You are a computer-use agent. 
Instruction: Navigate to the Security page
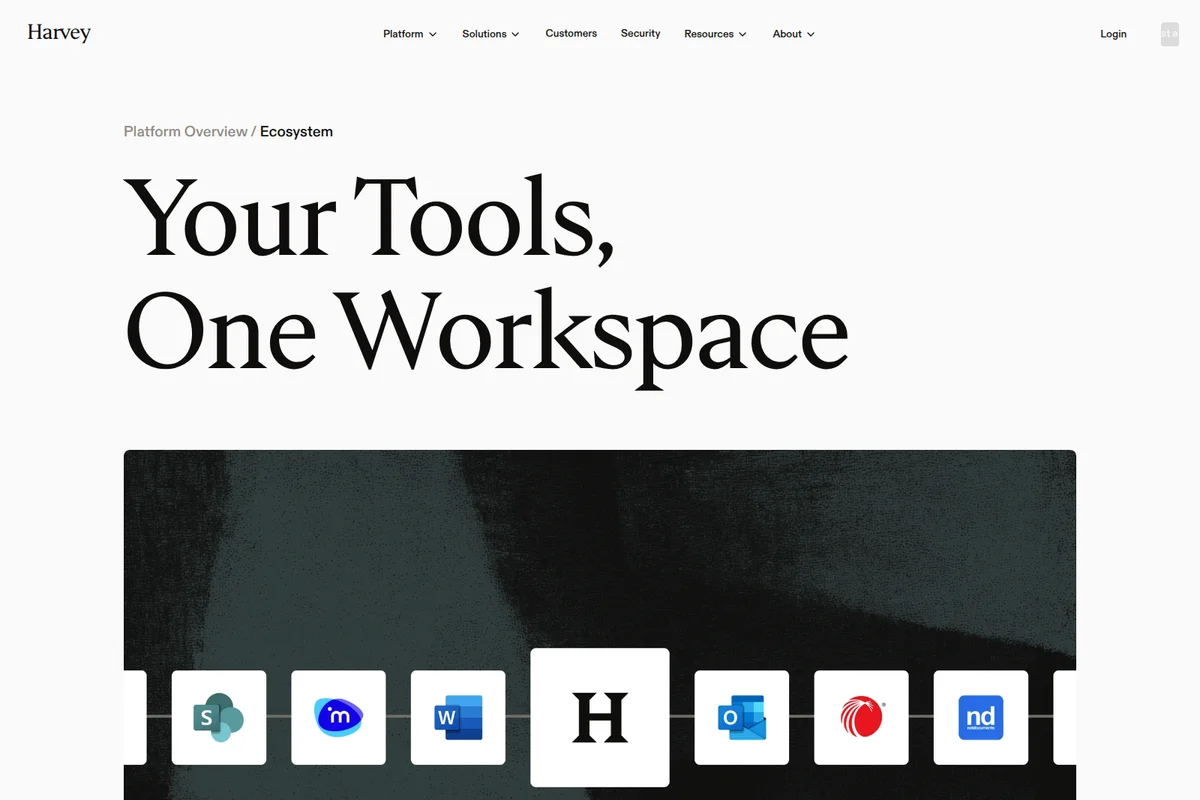640,33
